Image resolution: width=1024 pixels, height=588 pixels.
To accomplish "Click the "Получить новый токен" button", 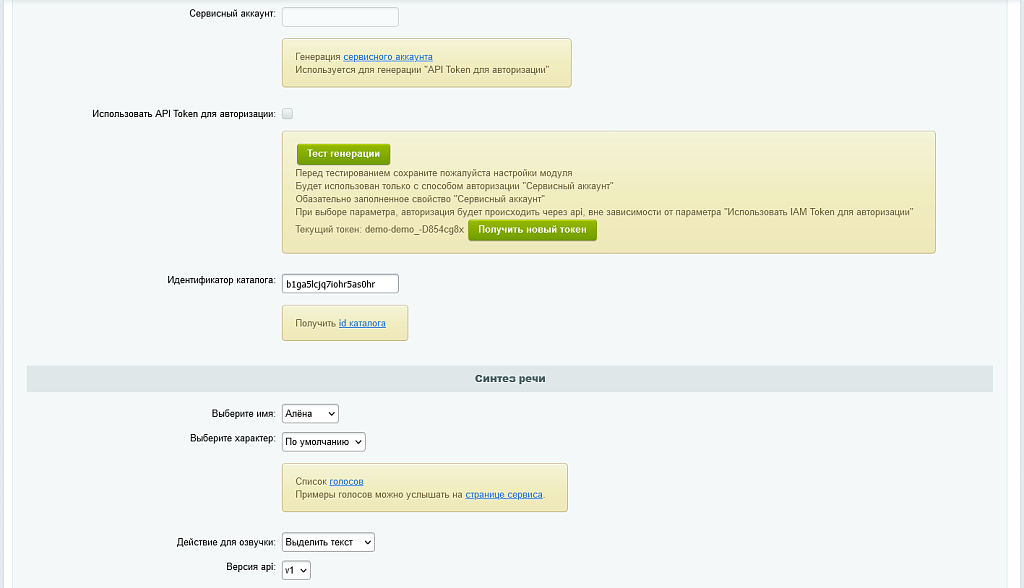I will pyautogui.click(x=532, y=229).
